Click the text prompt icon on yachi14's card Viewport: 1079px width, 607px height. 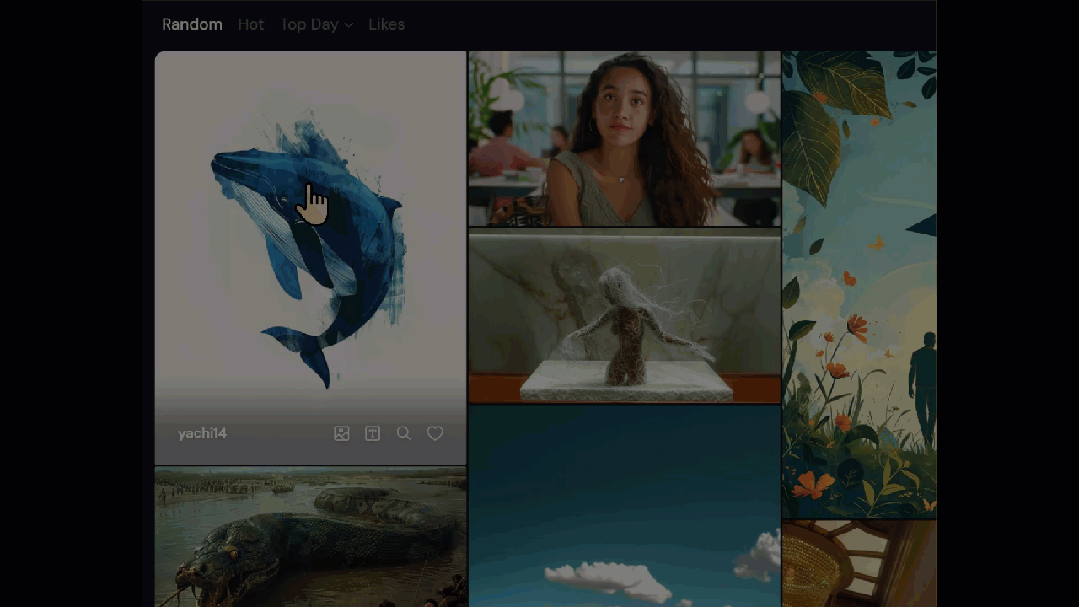pyautogui.click(x=372, y=434)
